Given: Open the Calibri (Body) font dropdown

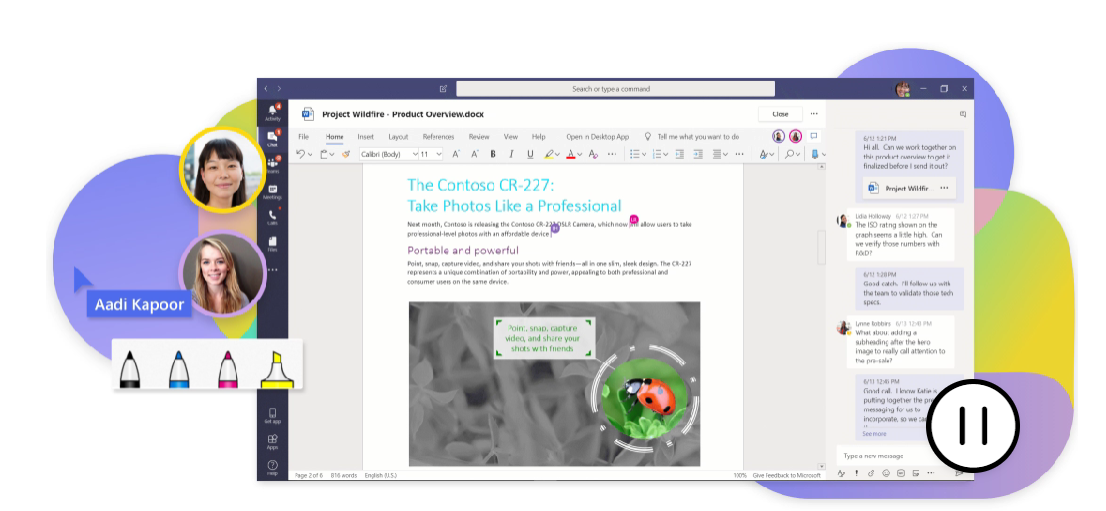Looking at the screenshot, I should pyautogui.click(x=386, y=154).
